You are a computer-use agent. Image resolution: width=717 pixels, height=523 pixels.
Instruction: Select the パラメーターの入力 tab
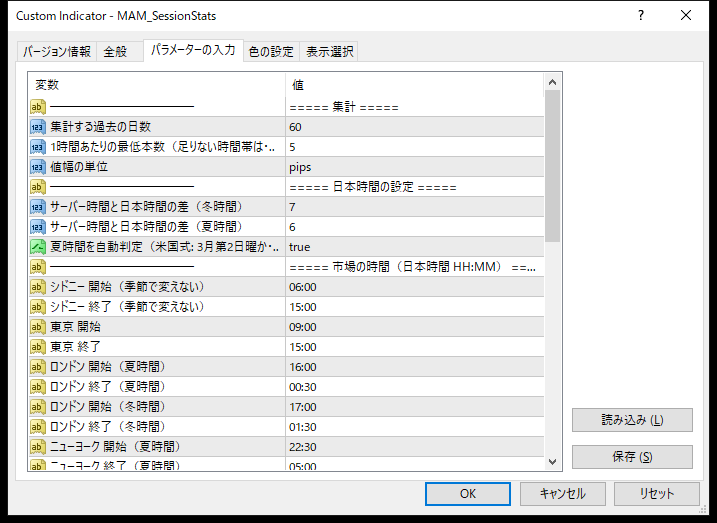(x=193, y=50)
